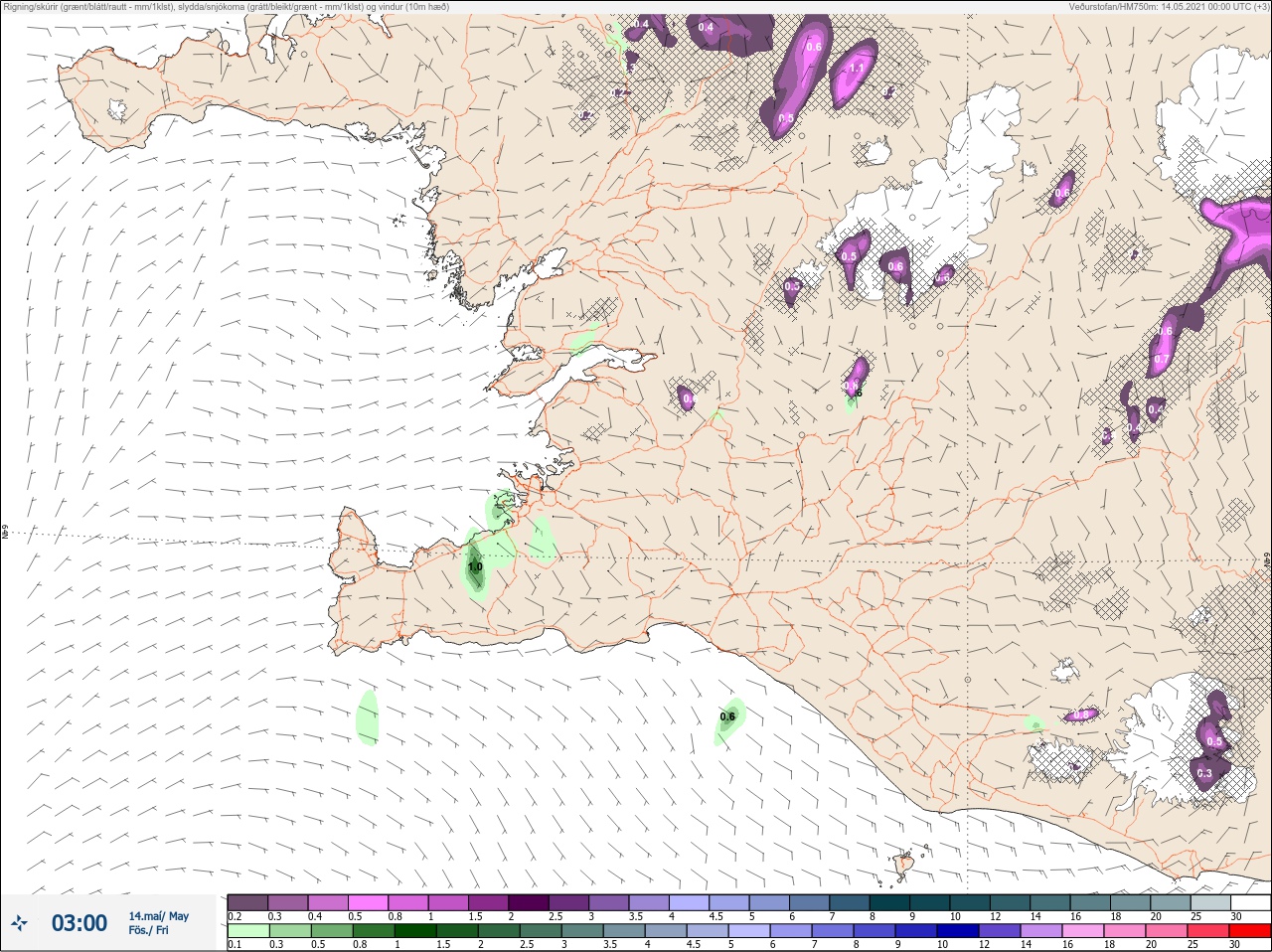
Task: Click the red swatch above 30 in lower legend
Action: [x=1250, y=931]
